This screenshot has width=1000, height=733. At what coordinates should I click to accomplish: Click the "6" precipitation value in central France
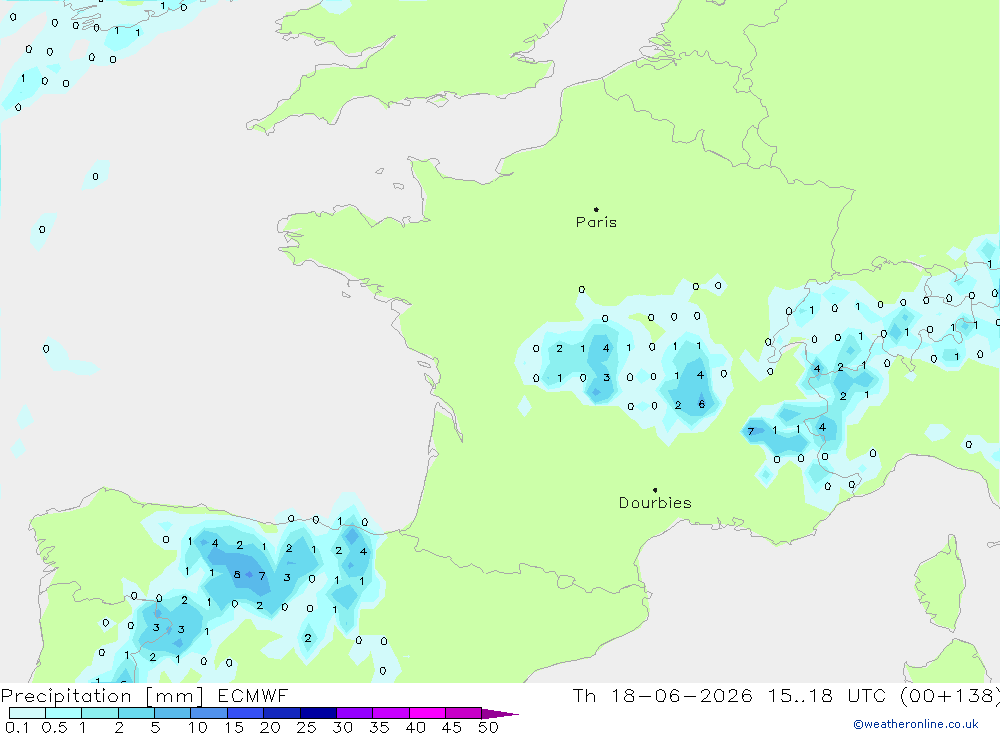(702, 404)
